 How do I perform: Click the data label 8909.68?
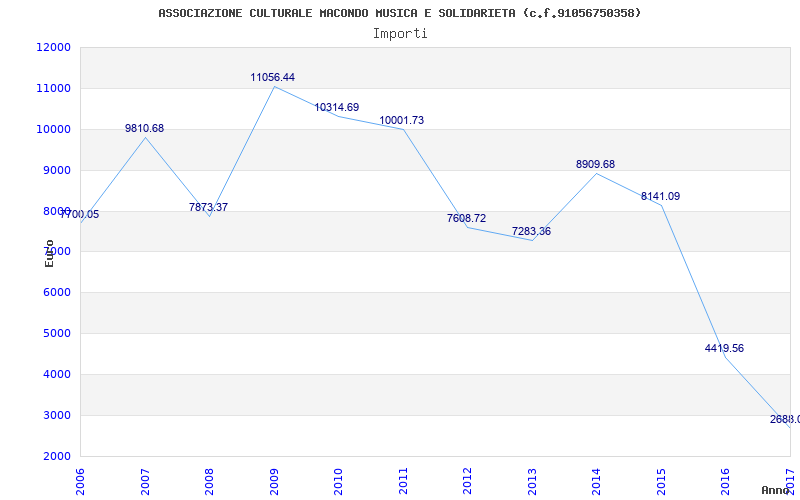595,165
